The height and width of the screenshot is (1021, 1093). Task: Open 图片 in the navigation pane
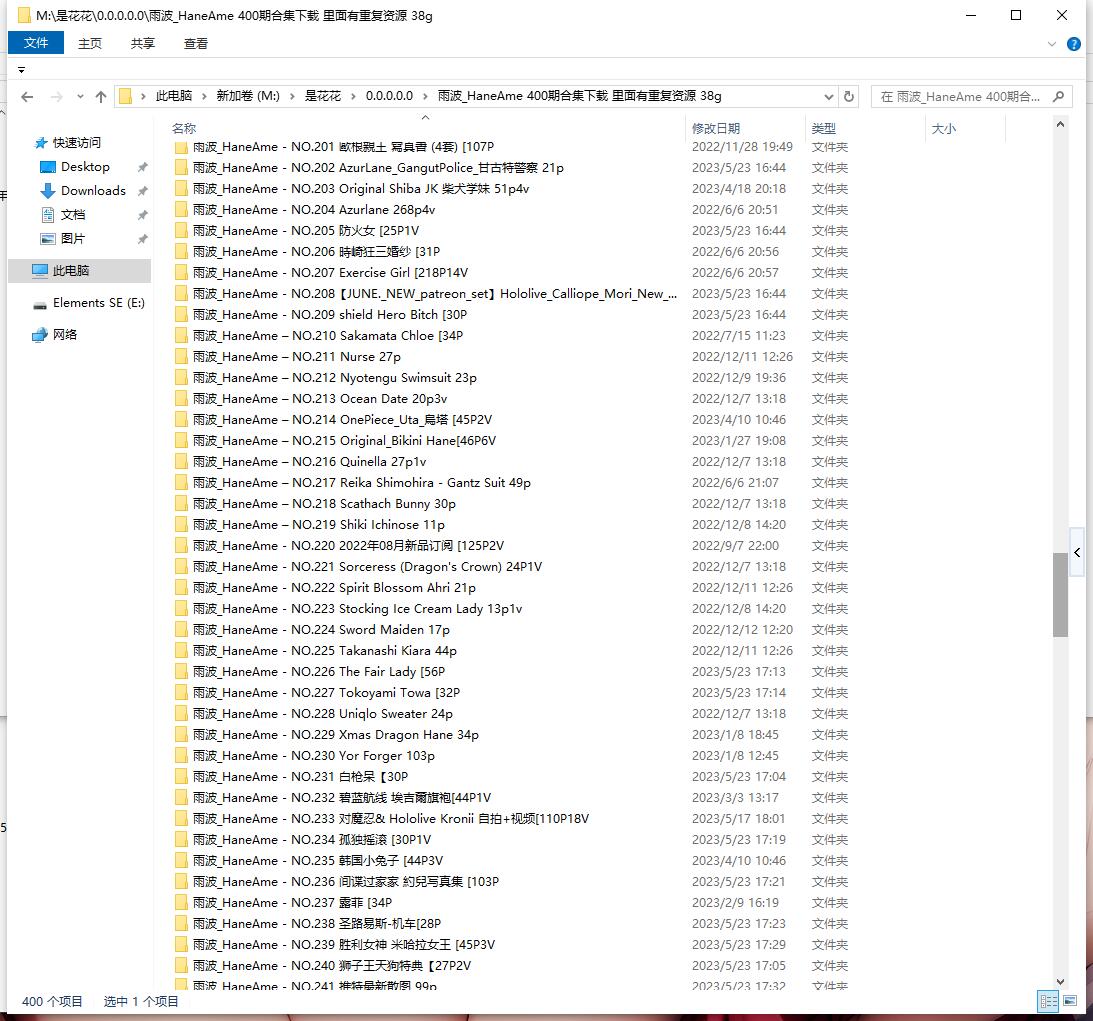pyautogui.click(x=72, y=238)
